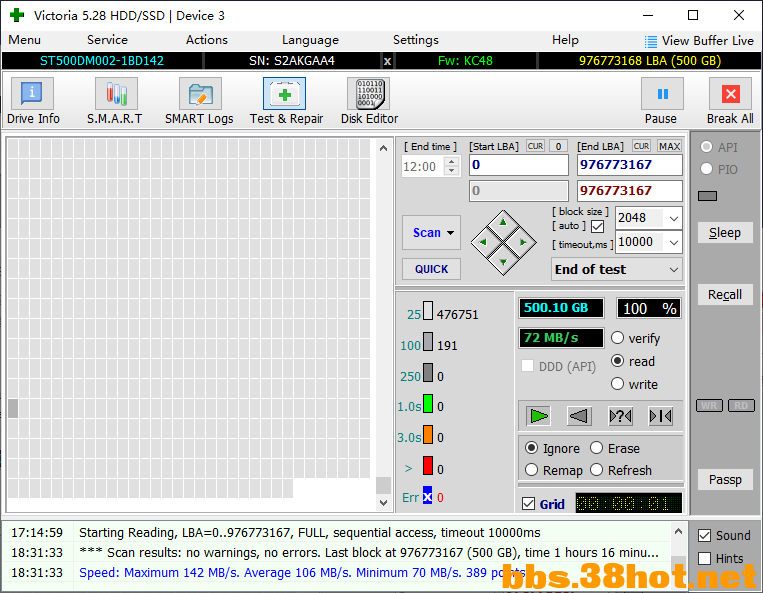The height and width of the screenshot is (593, 763).
Task: Click the red Break All icon
Action: click(x=730, y=94)
